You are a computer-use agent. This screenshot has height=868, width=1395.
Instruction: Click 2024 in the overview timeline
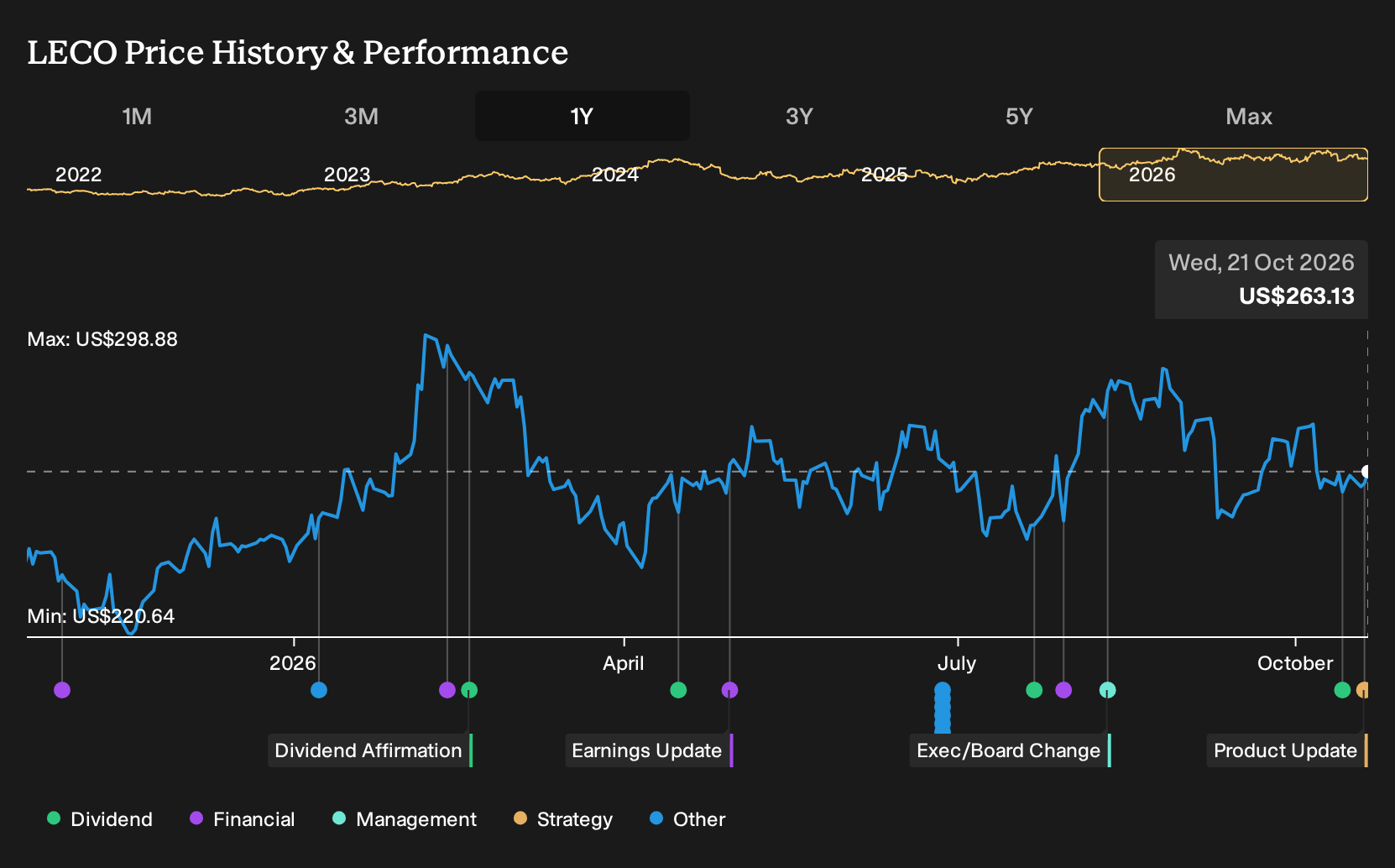click(x=615, y=175)
